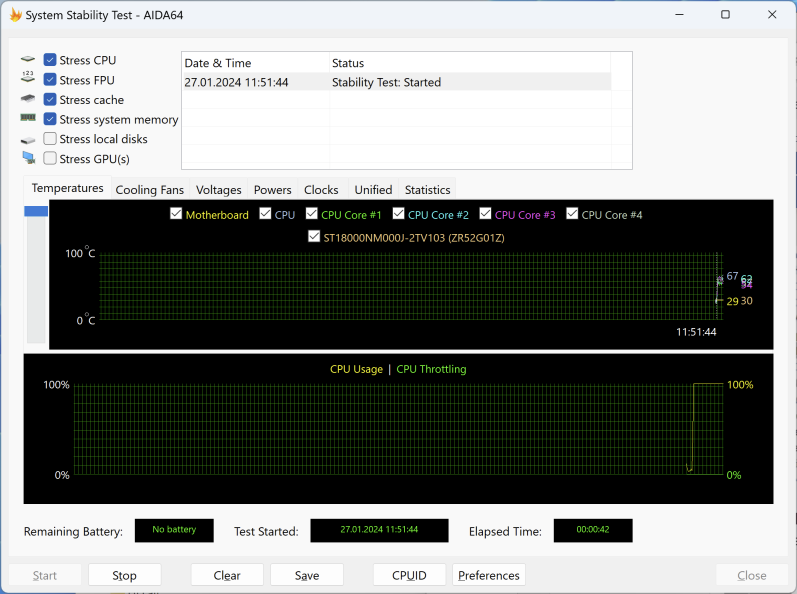Open the CPUID panel button

(x=409, y=575)
